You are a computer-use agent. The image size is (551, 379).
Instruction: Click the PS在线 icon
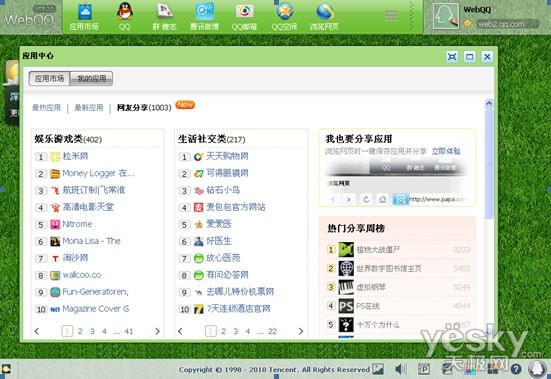point(346,306)
